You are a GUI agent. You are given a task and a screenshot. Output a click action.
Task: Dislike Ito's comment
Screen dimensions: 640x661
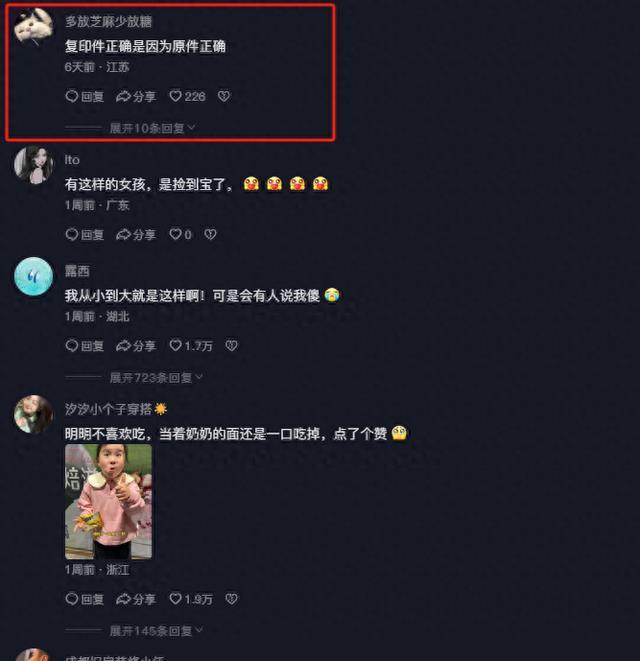[210, 234]
